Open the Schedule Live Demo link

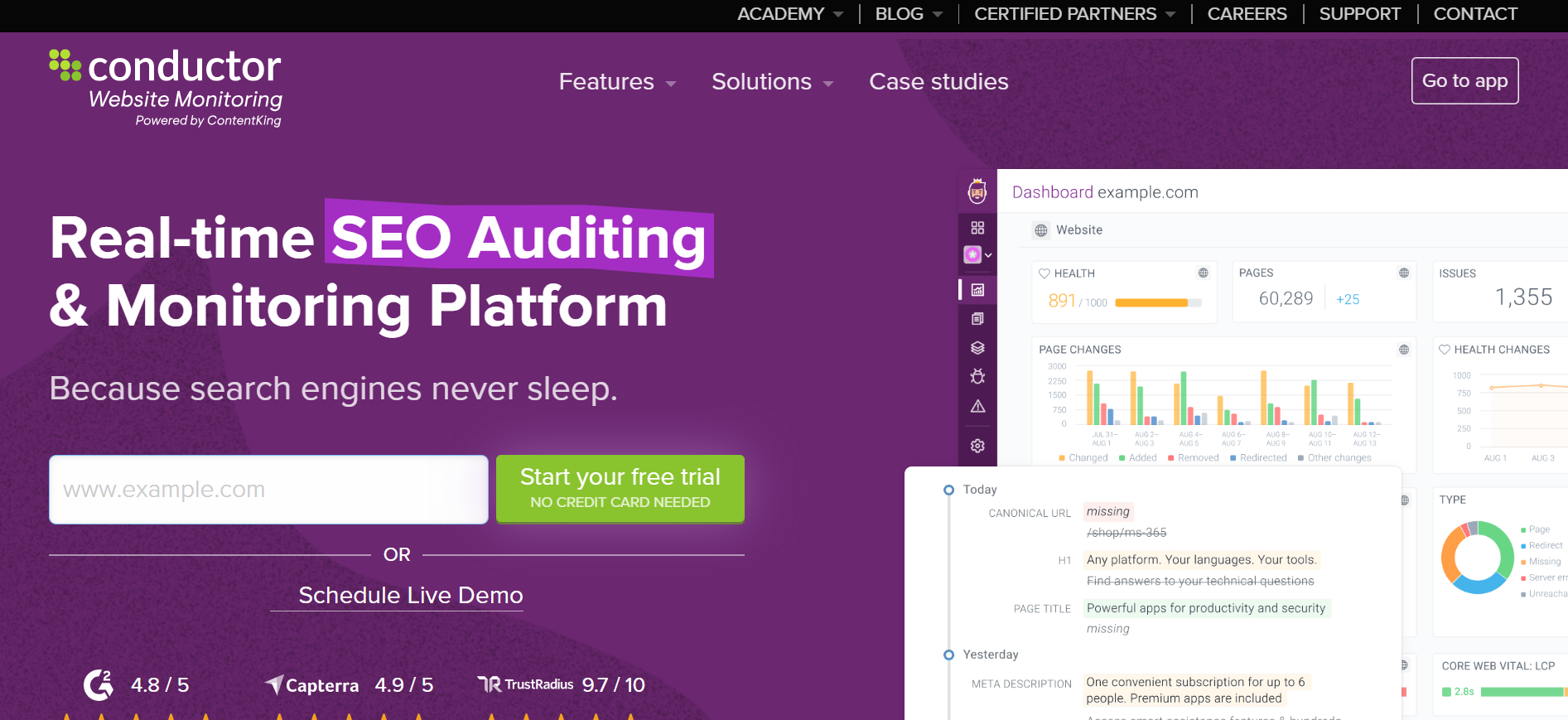click(x=411, y=596)
